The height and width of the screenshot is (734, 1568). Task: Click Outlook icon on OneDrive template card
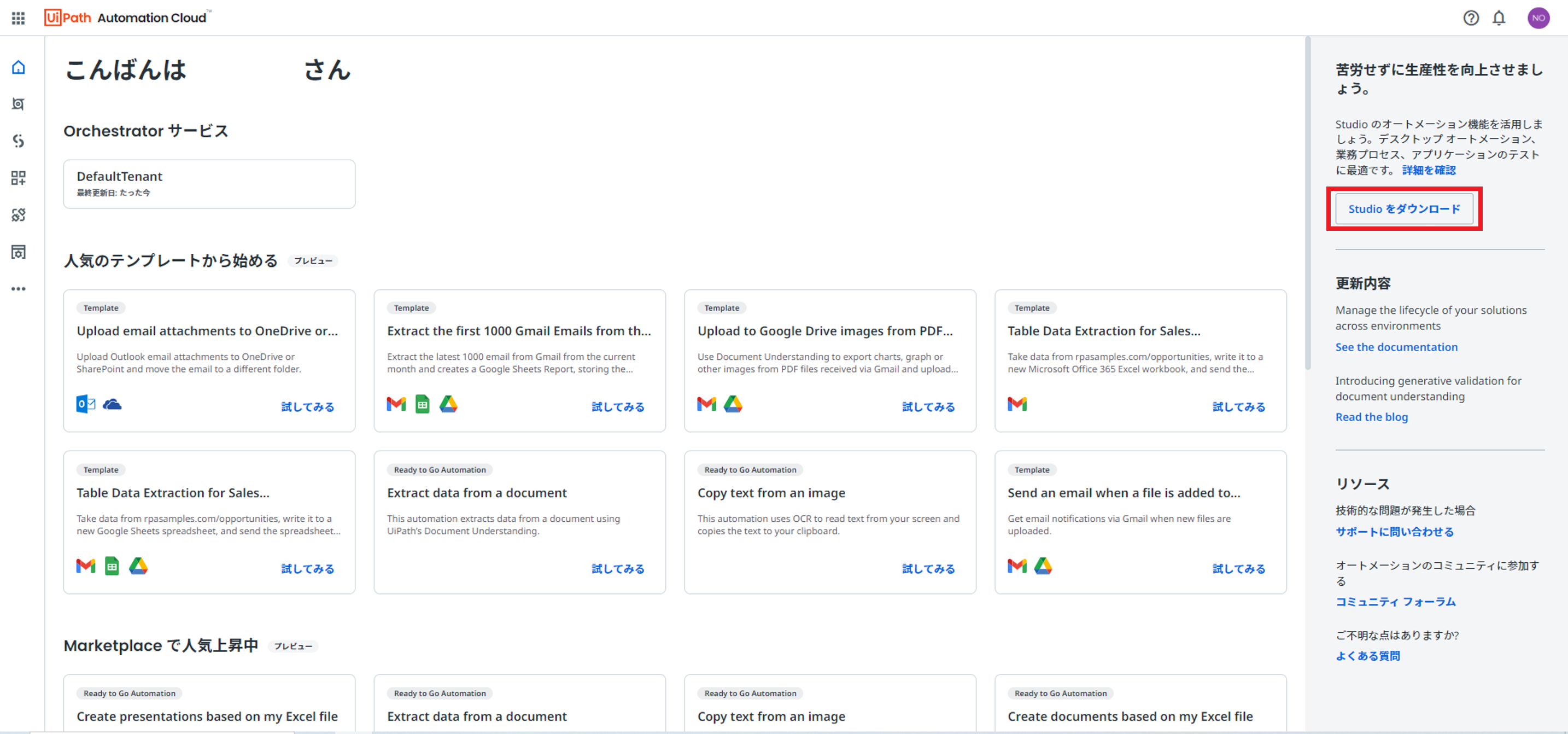point(86,404)
